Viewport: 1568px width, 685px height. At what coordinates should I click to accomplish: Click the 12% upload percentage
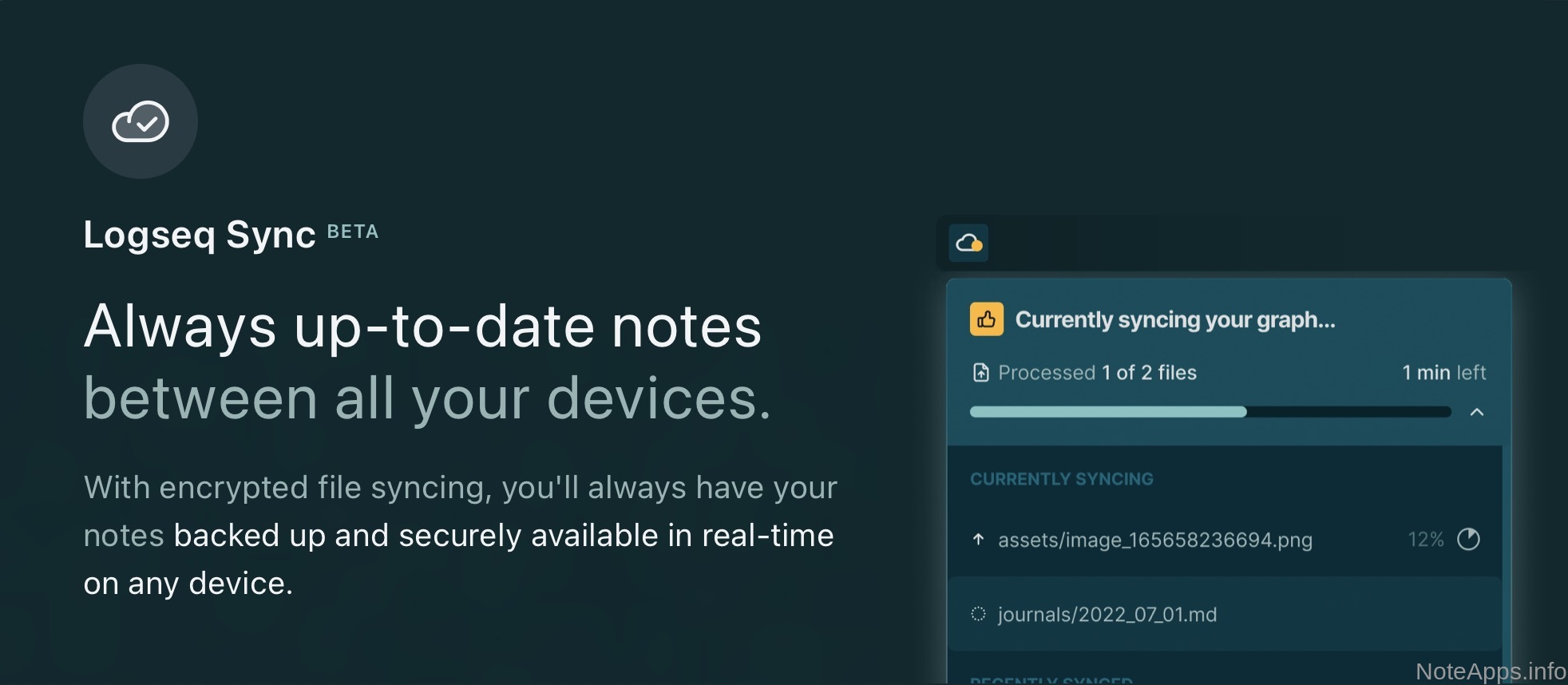(x=1425, y=540)
